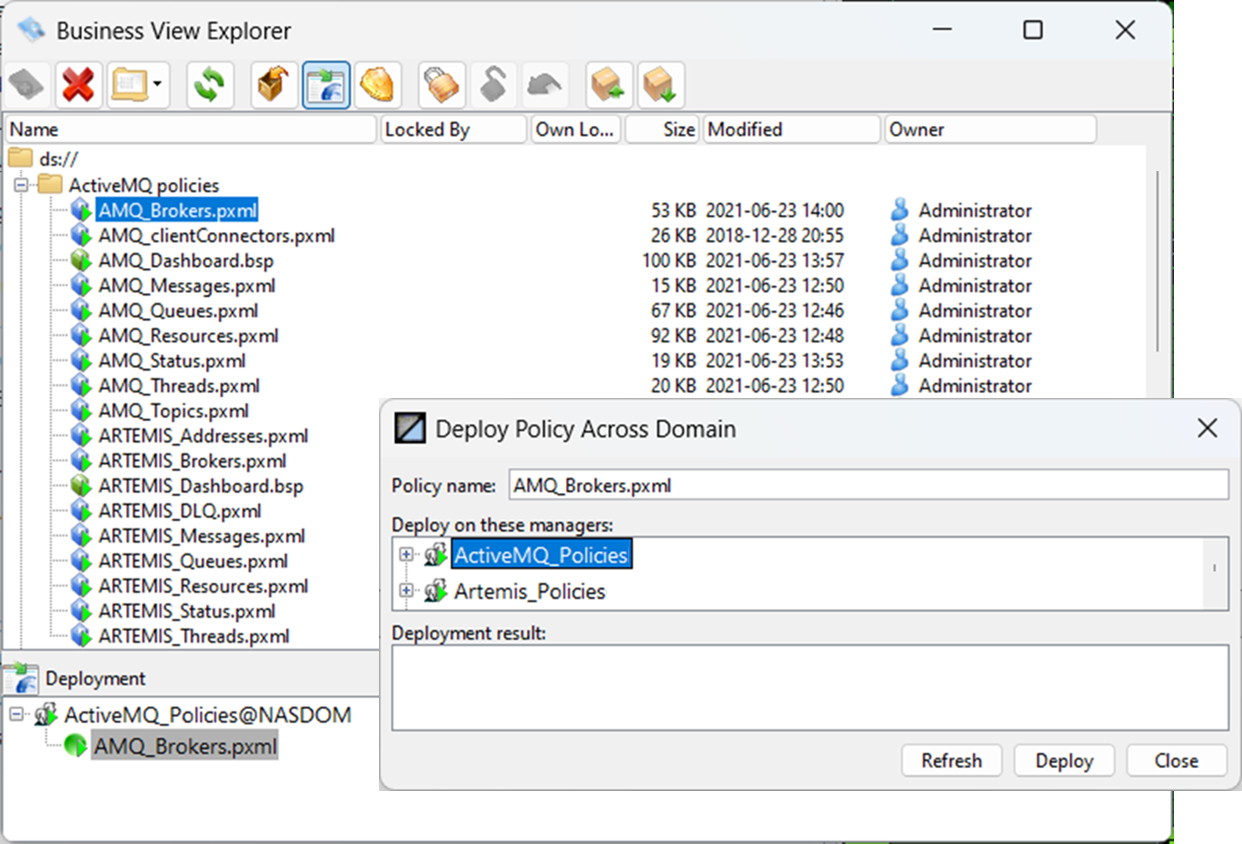The width and height of the screenshot is (1242, 844).
Task: Sort list by Size column header
Action: pos(662,129)
